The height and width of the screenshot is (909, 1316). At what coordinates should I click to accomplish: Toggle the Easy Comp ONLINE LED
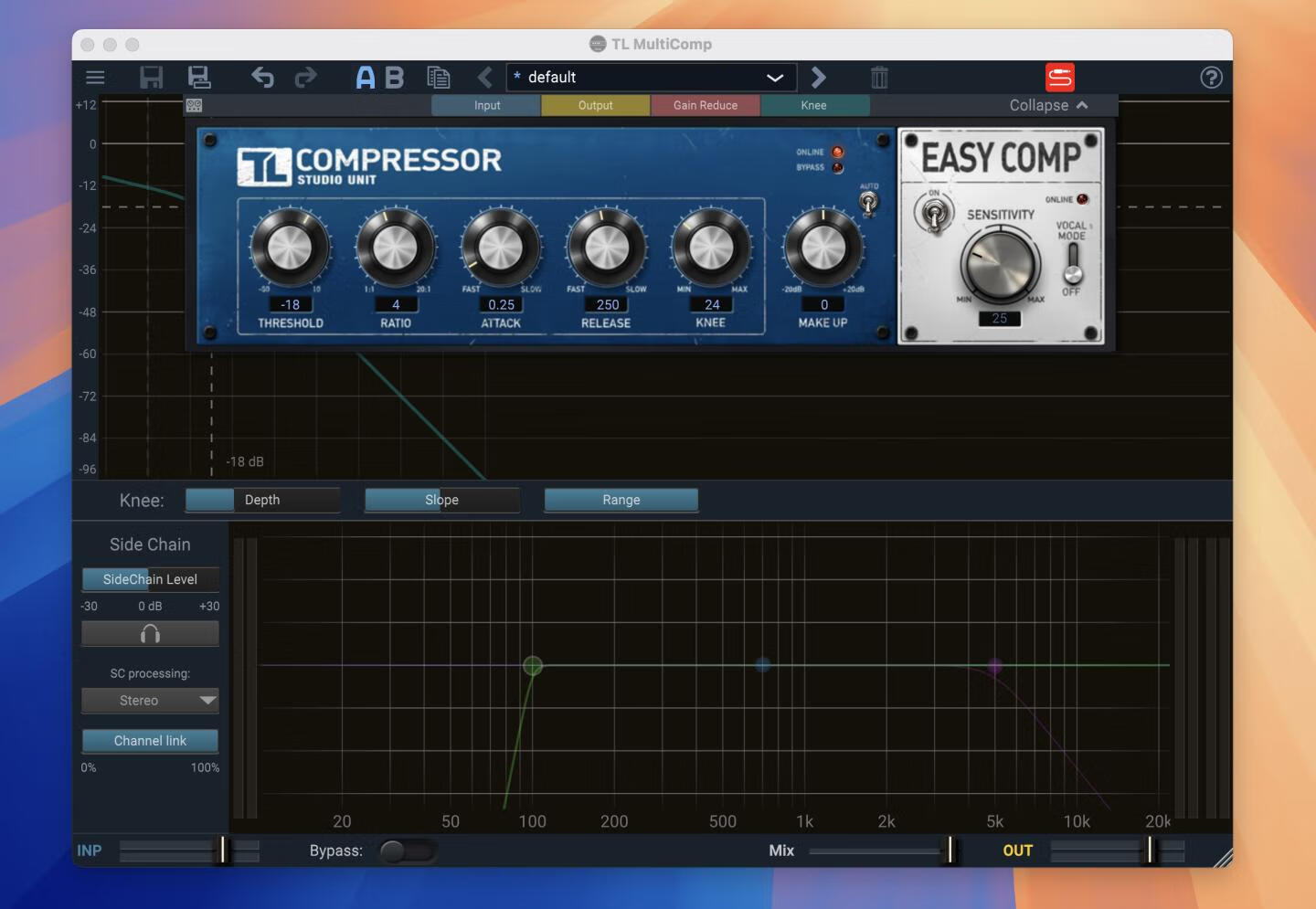(1082, 199)
